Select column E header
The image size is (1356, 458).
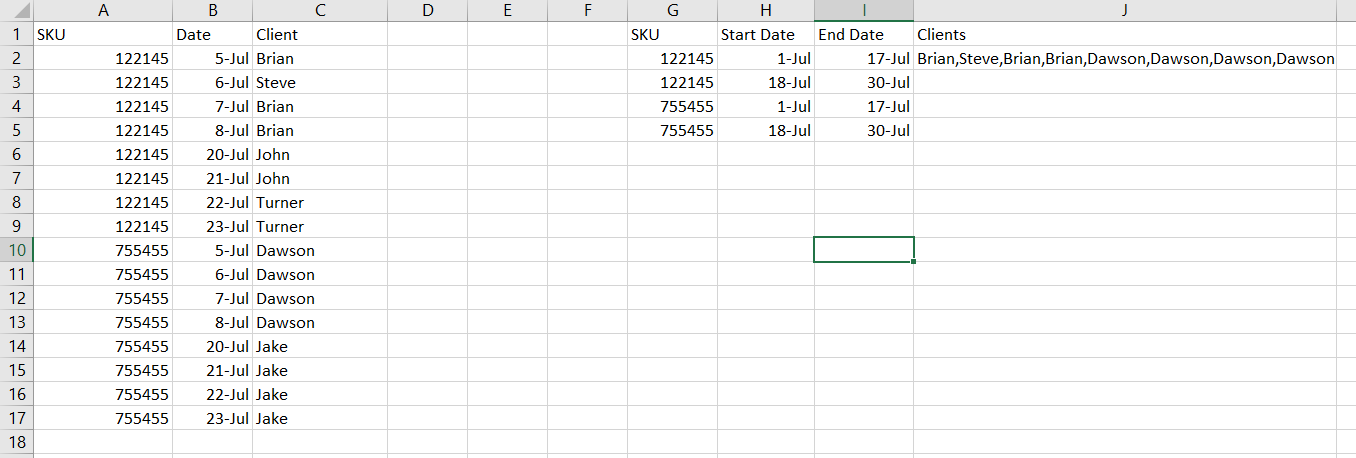coord(507,10)
